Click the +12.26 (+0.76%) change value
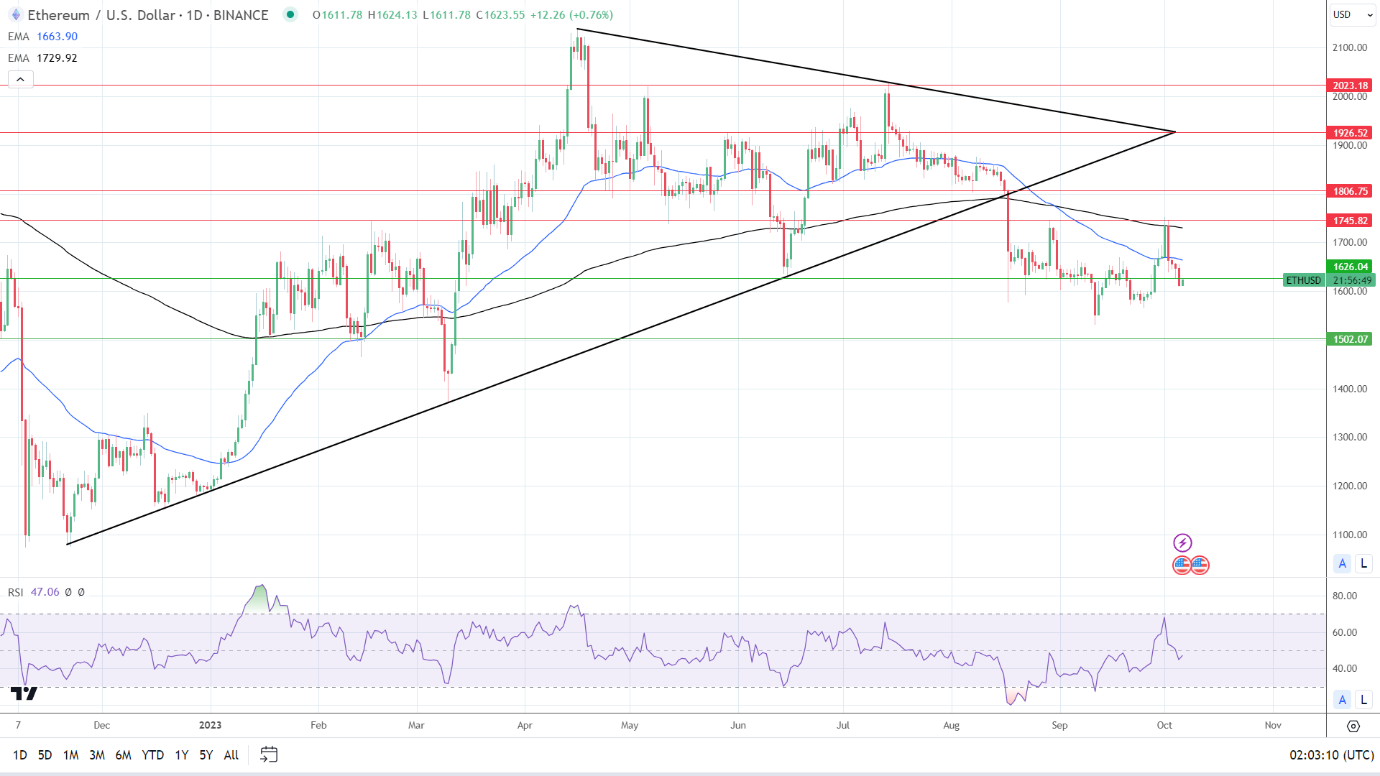 573,15
